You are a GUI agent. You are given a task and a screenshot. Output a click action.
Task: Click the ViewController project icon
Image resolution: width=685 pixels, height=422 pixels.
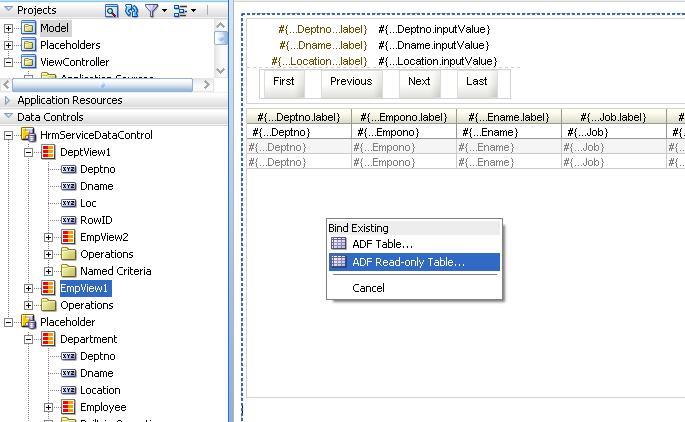(x=27, y=62)
